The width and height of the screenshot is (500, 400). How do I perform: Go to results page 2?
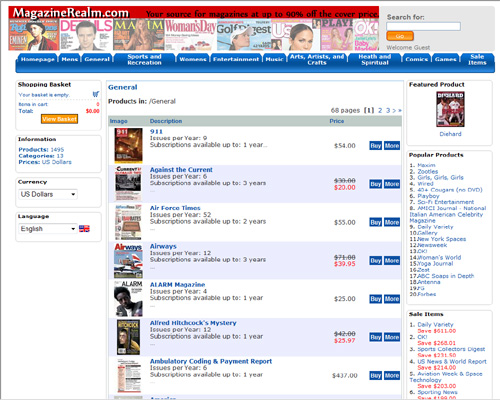pos(380,110)
